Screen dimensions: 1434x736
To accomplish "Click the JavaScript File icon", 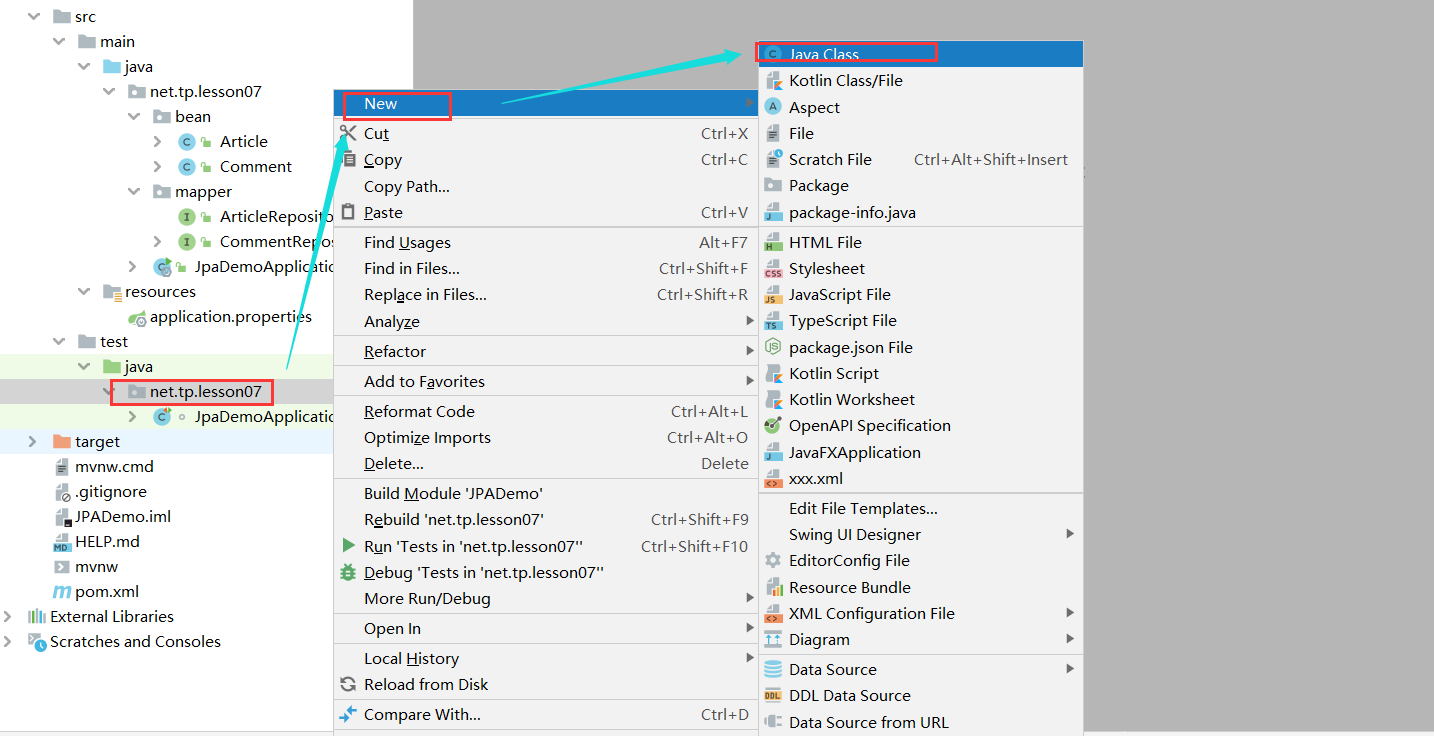I will click(x=773, y=294).
